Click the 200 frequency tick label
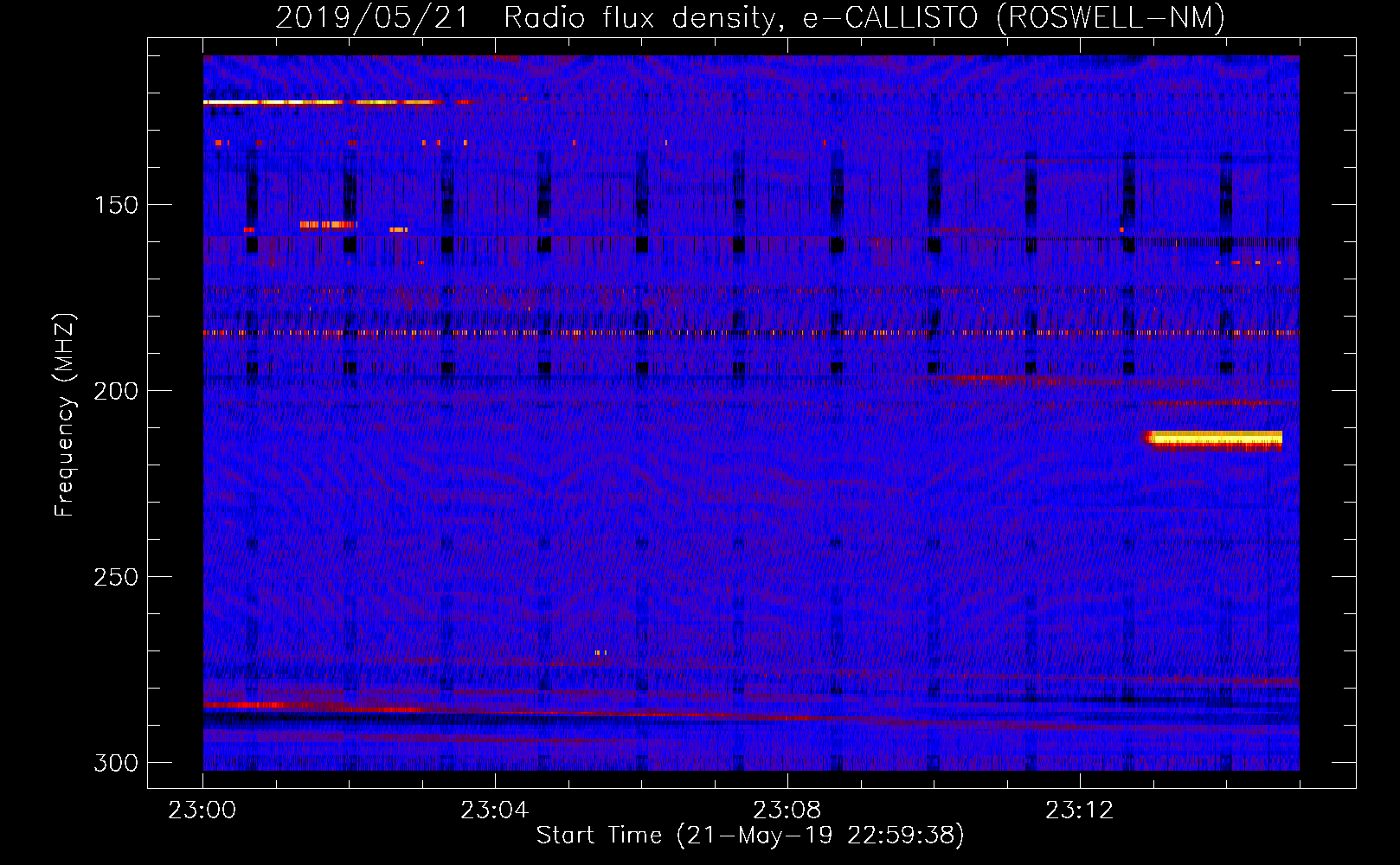Viewport: 1400px width, 865px height. click(x=116, y=391)
